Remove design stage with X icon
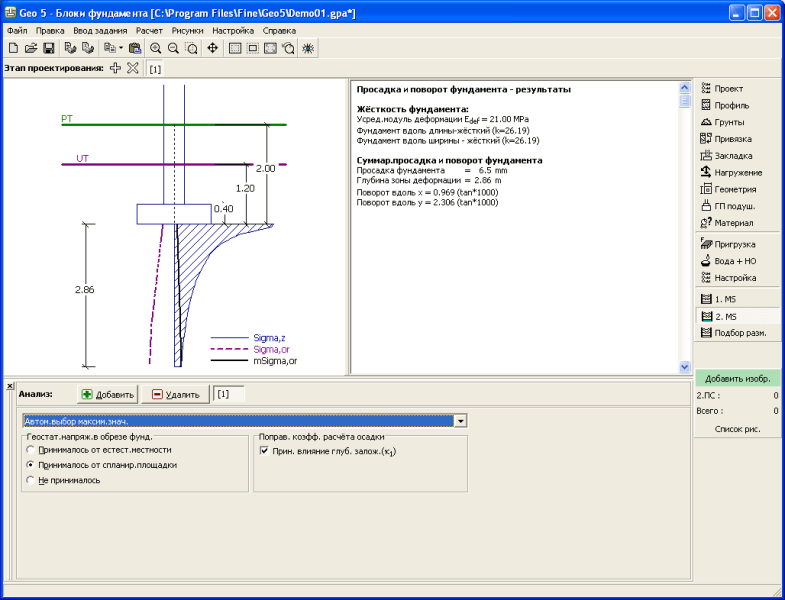Viewport: 785px width, 600px height. tap(132, 68)
